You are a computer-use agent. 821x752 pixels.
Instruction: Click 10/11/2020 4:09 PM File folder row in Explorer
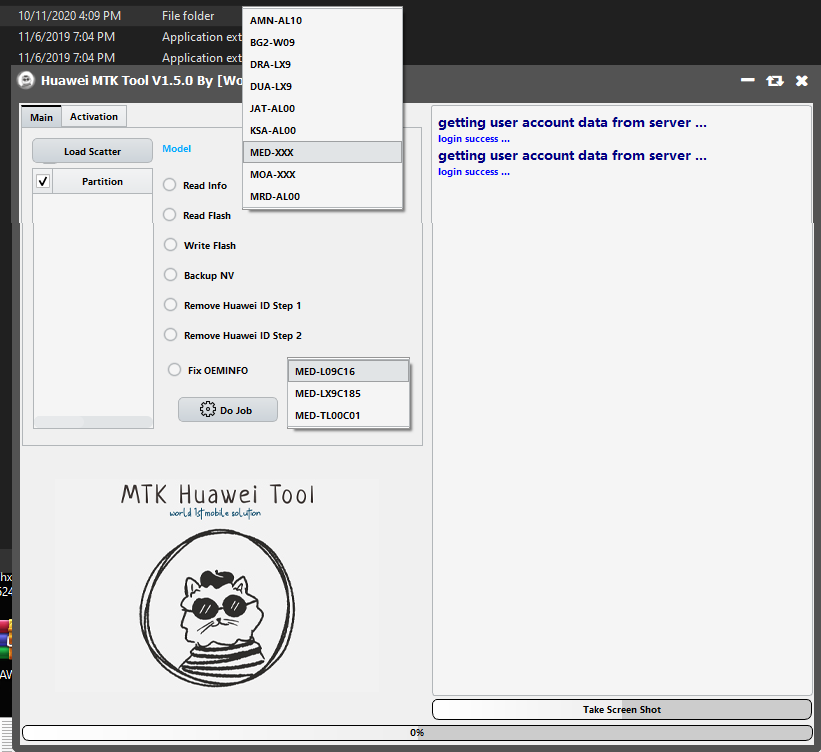[121, 16]
